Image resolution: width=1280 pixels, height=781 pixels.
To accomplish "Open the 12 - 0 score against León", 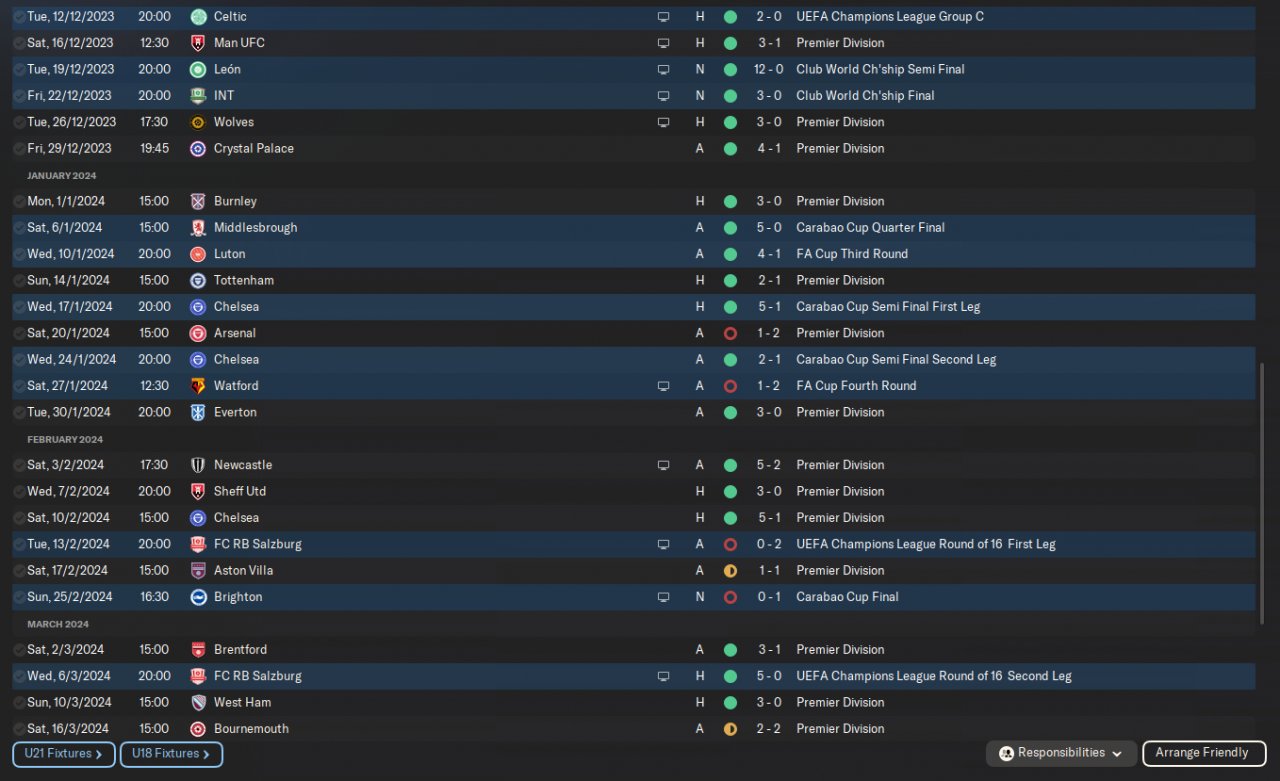I will (769, 70).
